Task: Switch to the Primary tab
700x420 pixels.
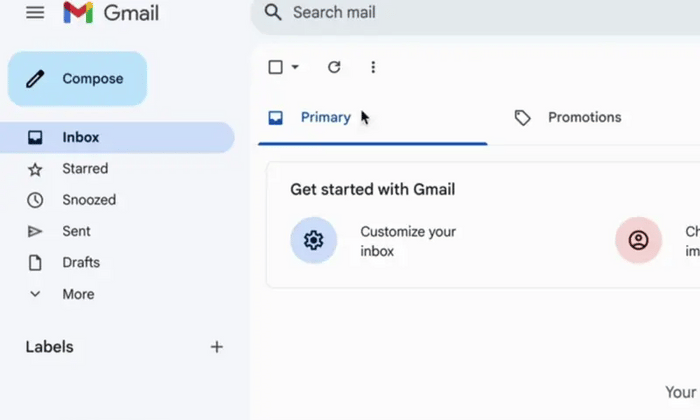Action: (372, 118)
